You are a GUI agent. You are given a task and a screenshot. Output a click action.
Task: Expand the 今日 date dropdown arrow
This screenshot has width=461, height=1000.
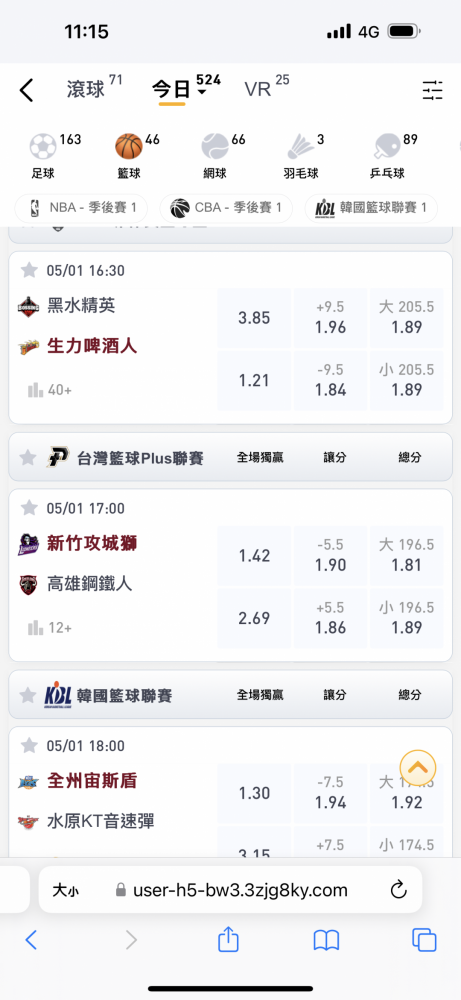pyautogui.click(x=201, y=92)
